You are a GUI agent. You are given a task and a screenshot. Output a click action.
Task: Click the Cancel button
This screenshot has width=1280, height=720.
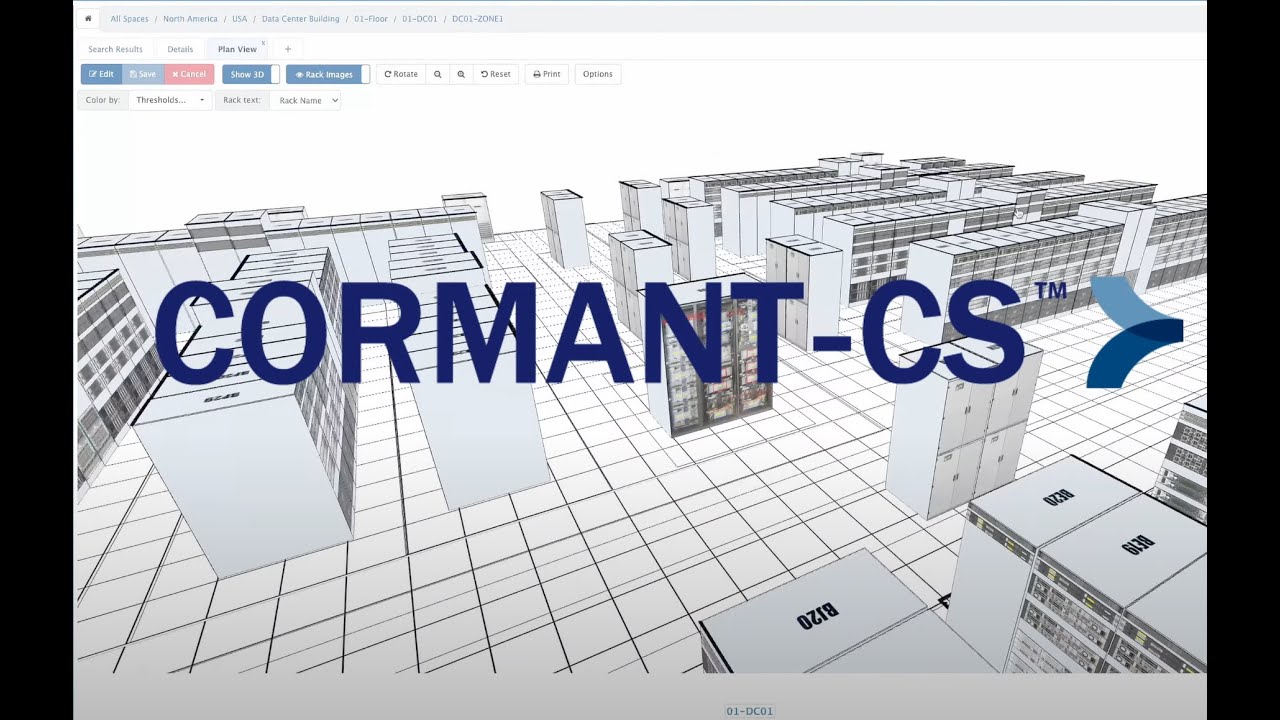point(189,74)
